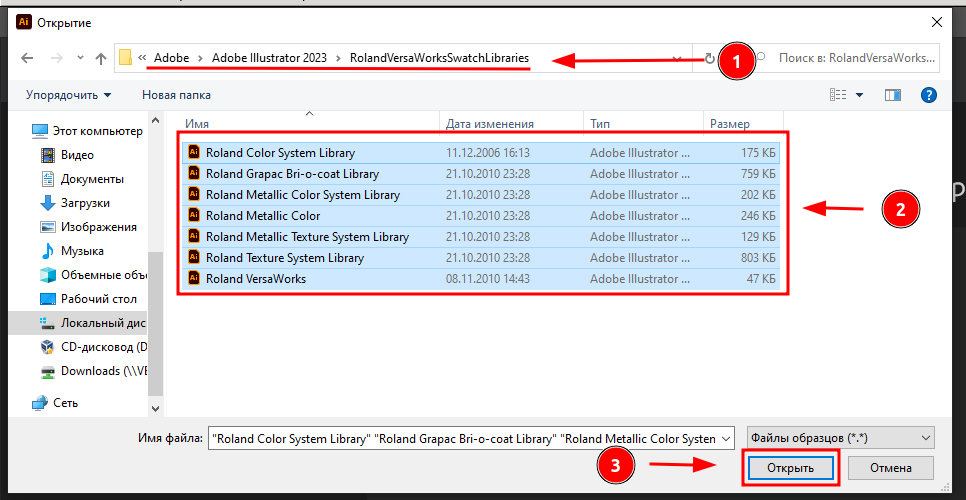
Task: Click the change view layout icon
Action: (838, 95)
